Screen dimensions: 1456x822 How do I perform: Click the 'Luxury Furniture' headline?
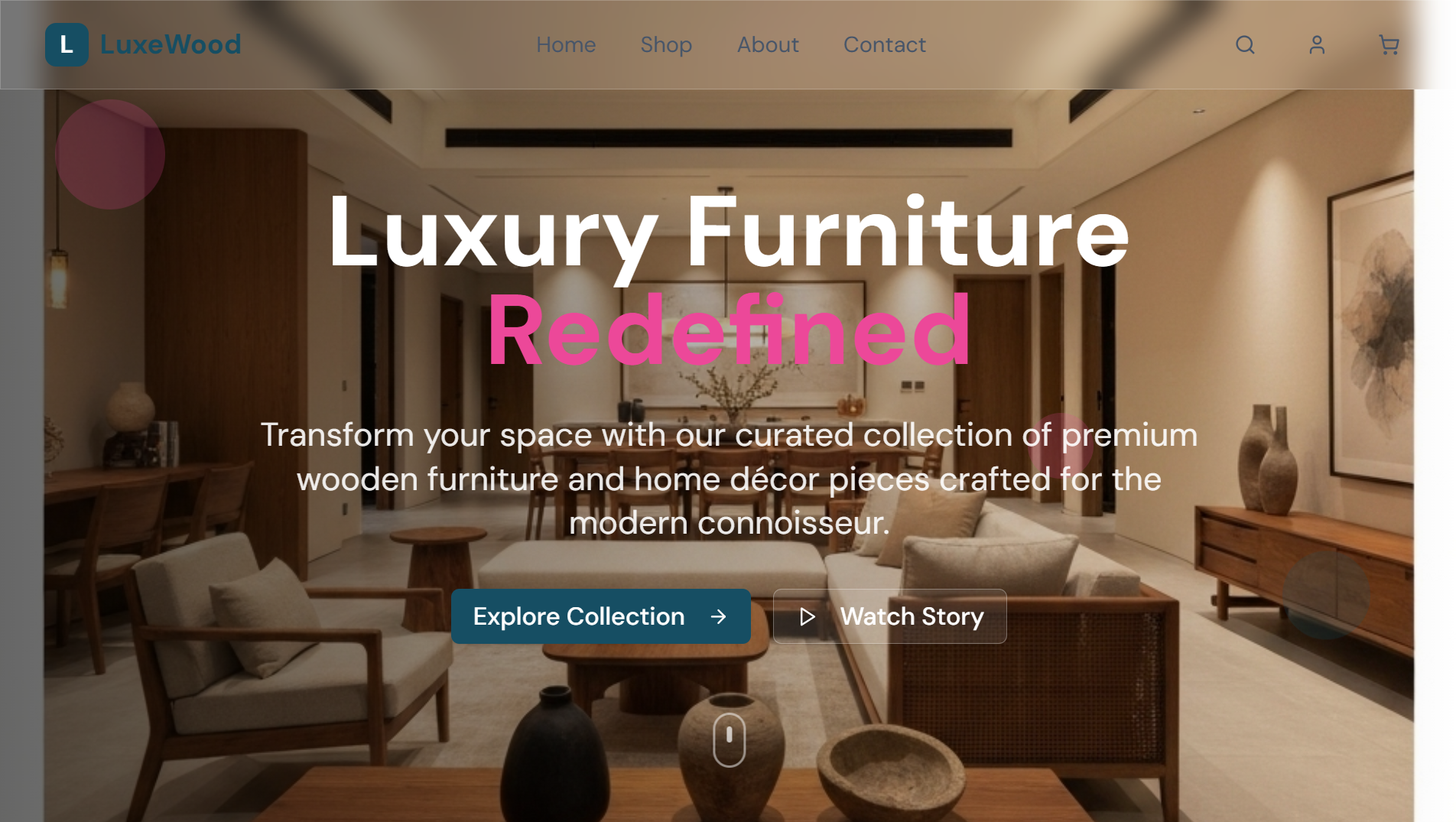[x=729, y=233]
